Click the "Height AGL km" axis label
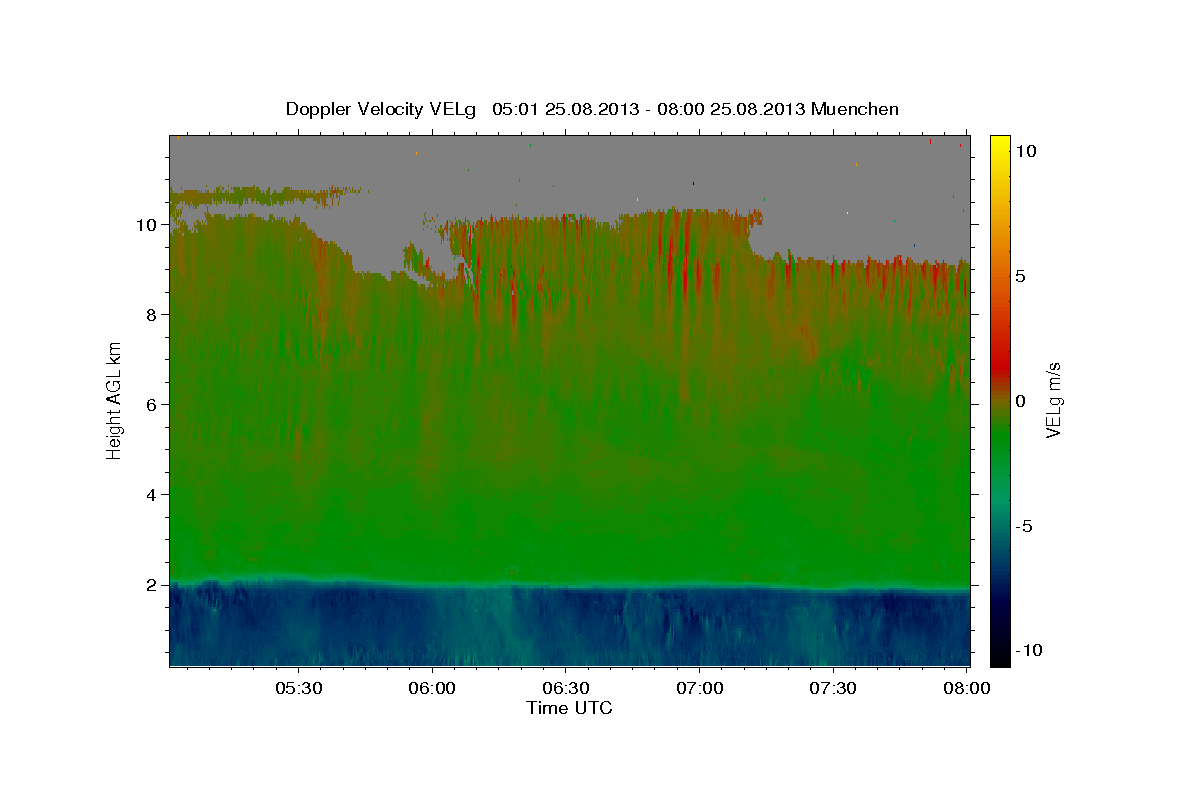This screenshot has width=1200, height=800. 114,400
